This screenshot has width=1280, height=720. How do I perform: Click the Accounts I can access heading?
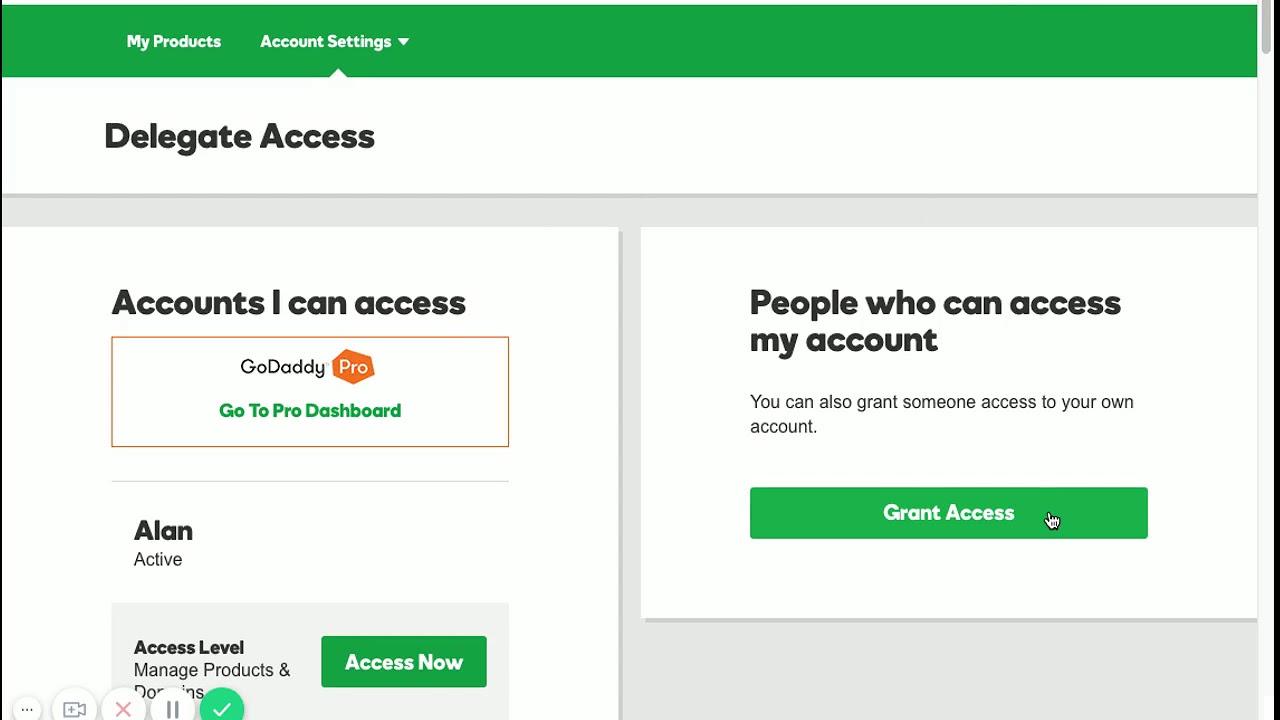click(288, 303)
